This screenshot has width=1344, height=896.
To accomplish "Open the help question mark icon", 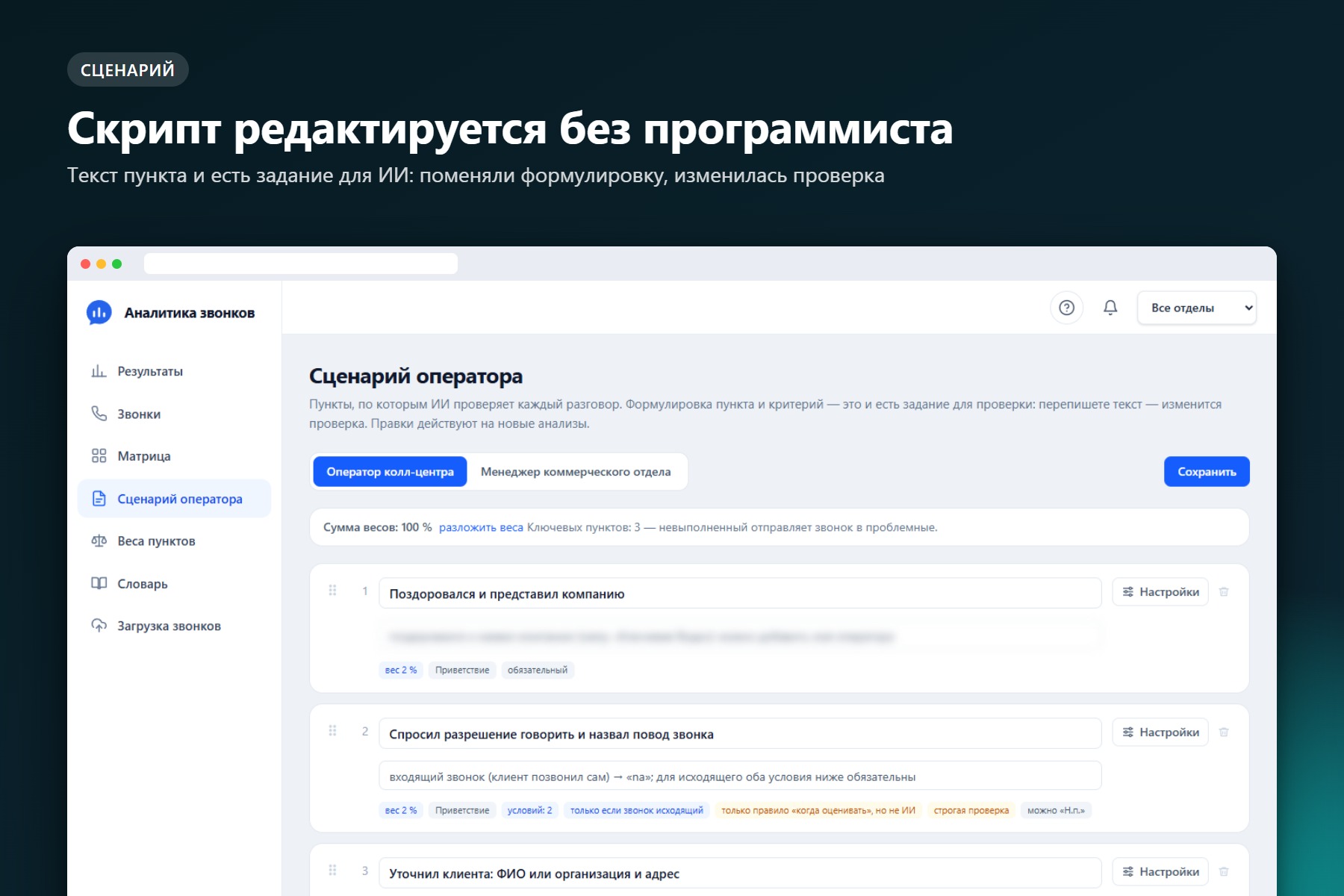I will 1066,308.
